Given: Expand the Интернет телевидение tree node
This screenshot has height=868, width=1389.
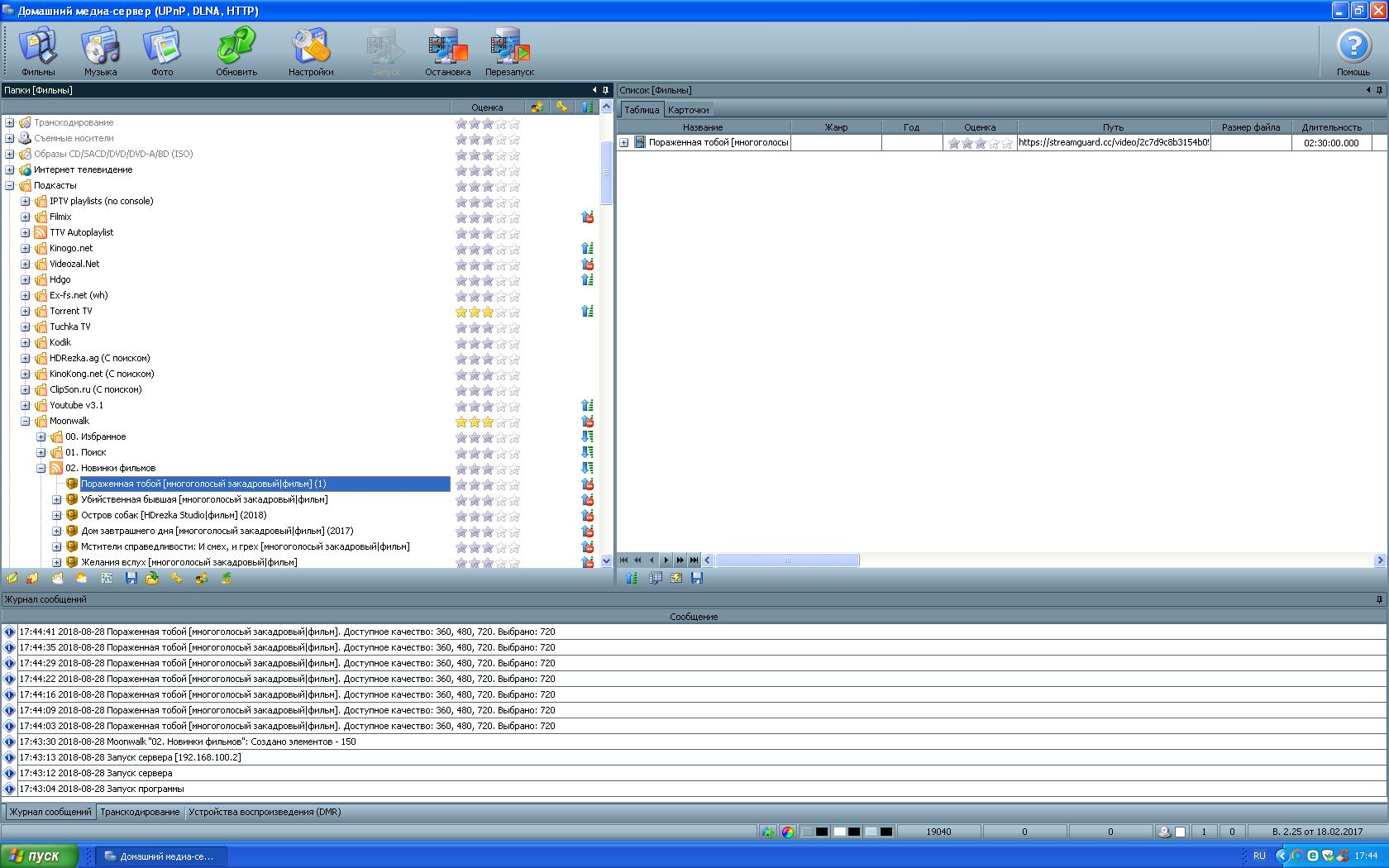Looking at the screenshot, I should point(10,169).
